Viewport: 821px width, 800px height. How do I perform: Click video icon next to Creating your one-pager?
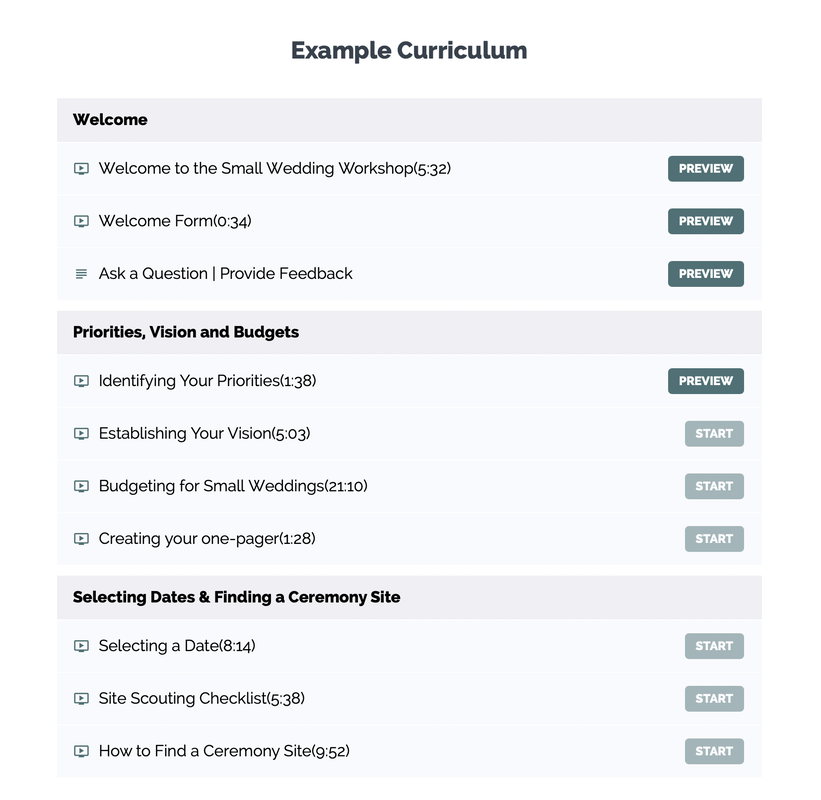[x=81, y=539]
